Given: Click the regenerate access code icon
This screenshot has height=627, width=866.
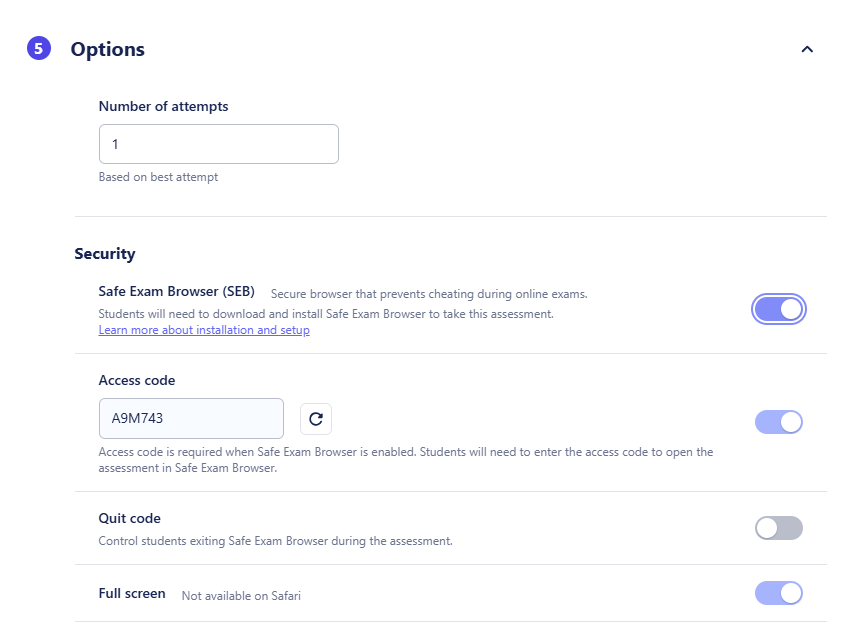Looking at the screenshot, I should point(316,419).
